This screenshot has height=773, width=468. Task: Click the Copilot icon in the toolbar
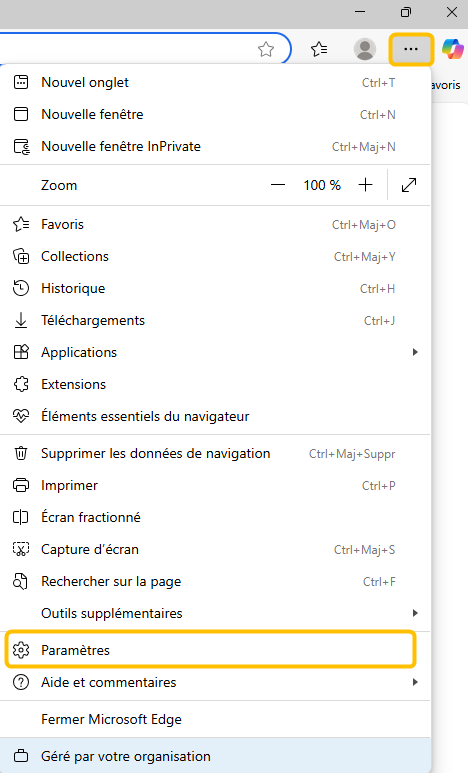pyautogui.click(x=453, y=49)
